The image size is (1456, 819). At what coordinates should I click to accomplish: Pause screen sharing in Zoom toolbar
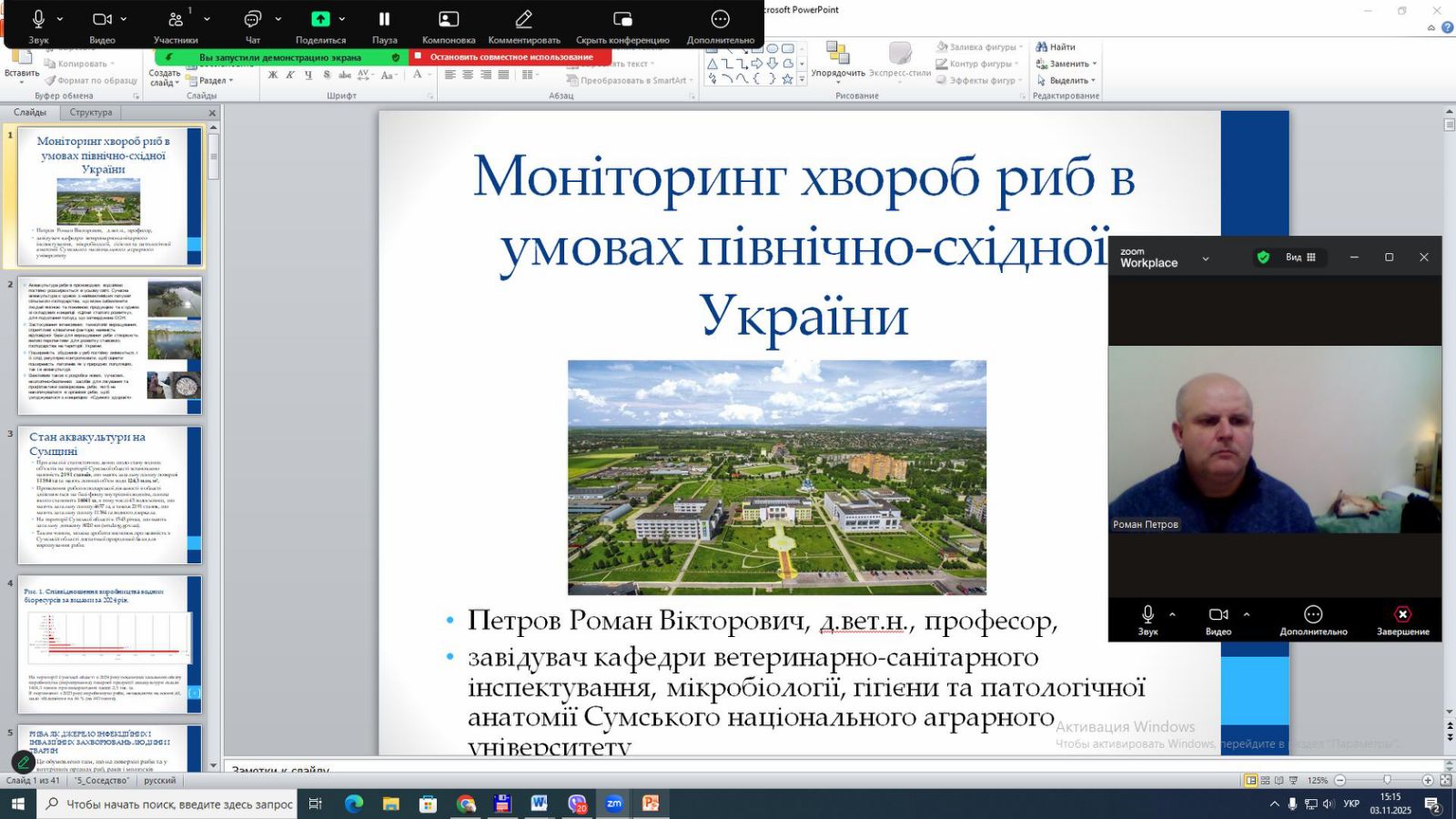tap(384, 25)
